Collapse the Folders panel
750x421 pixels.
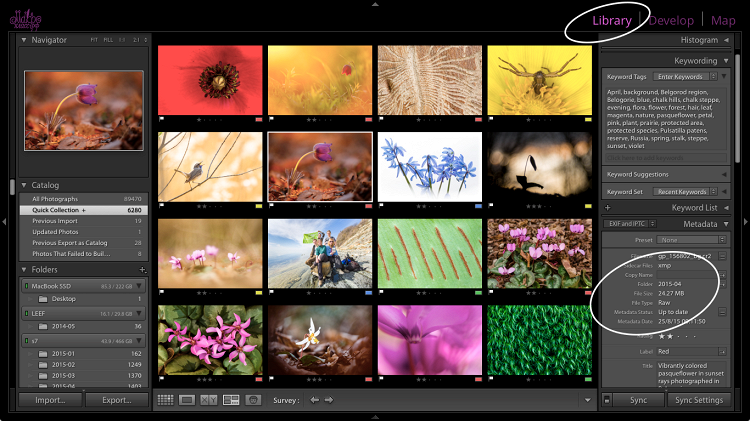(23, 270)
